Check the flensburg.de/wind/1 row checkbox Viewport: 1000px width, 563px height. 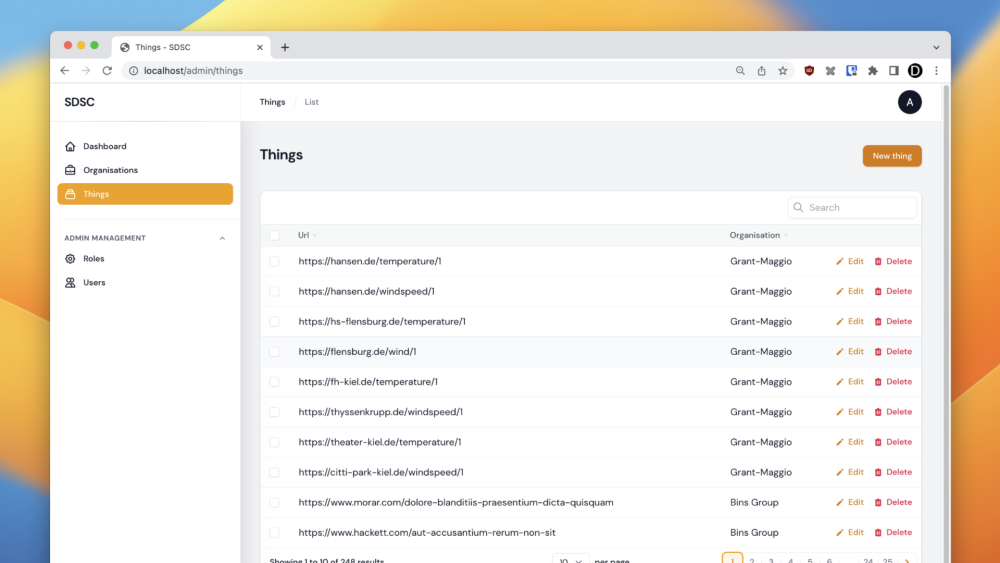point(274,352)
